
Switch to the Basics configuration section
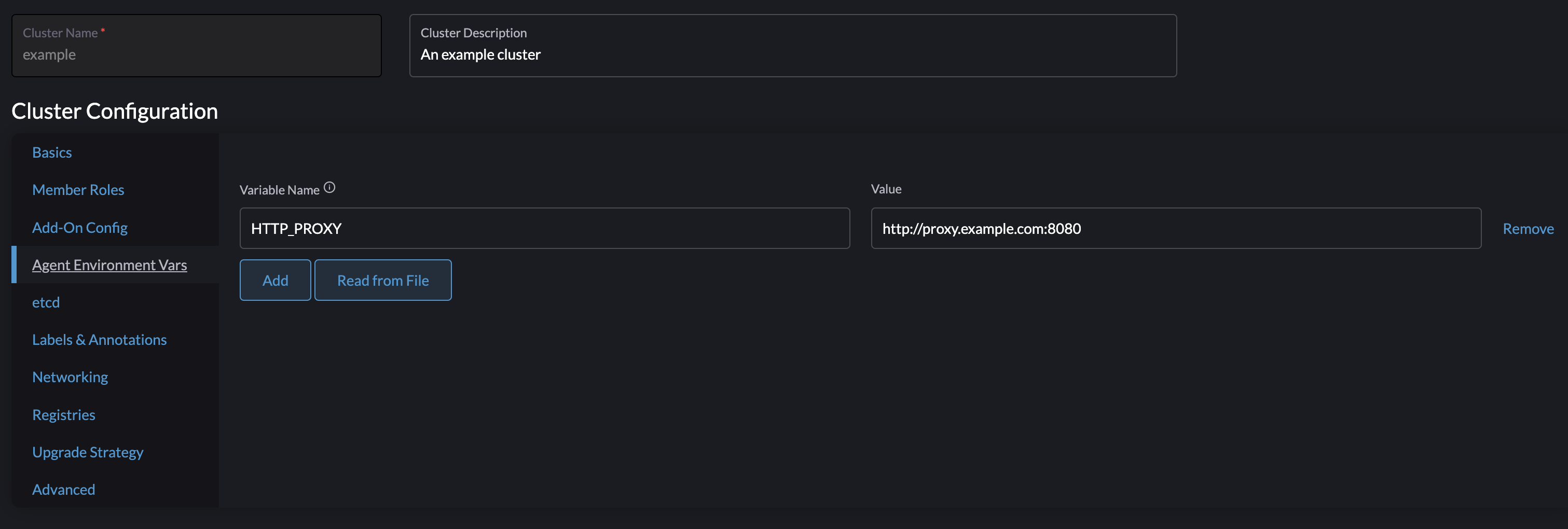click(52, 152)
